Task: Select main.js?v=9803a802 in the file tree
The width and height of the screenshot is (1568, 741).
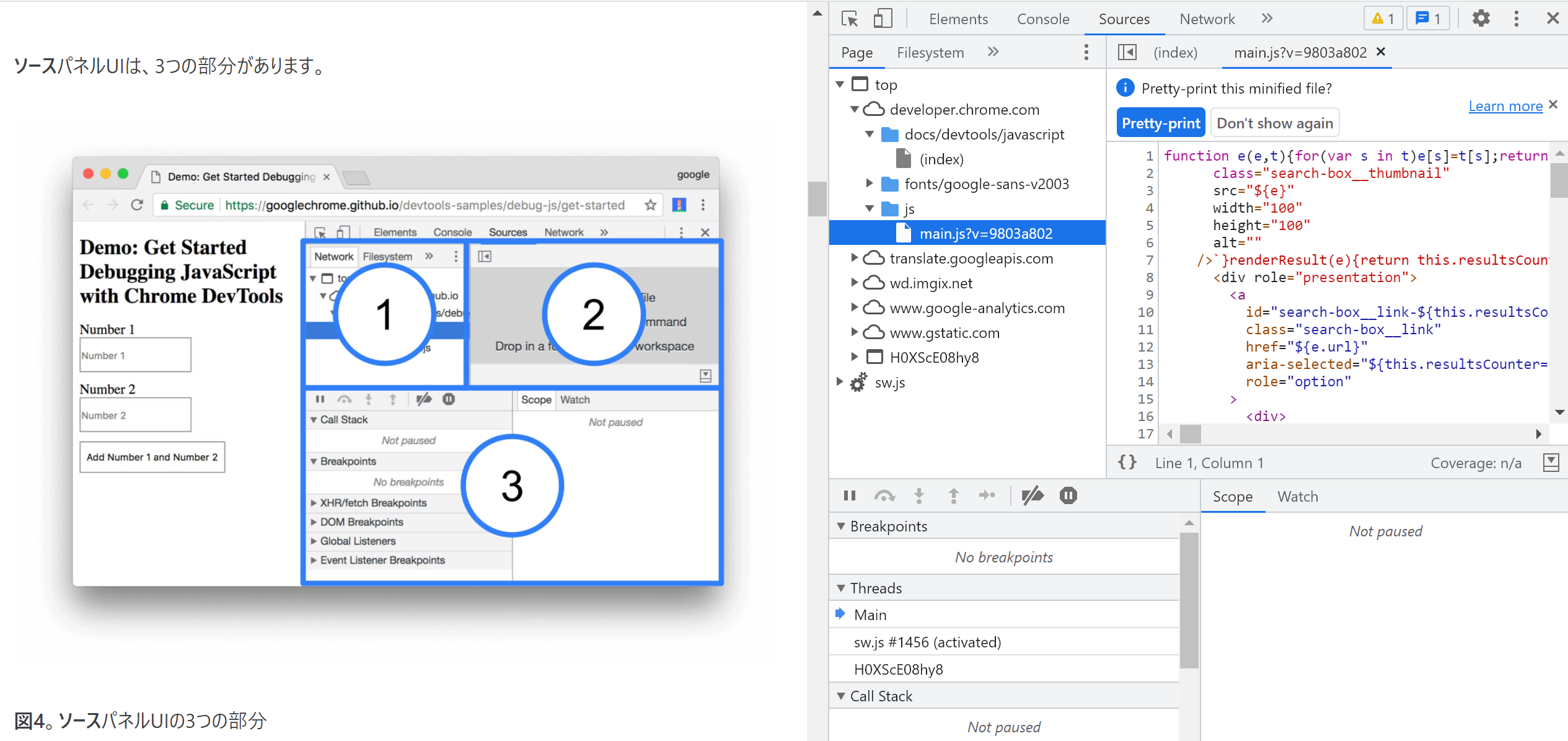Action: [985, 233]
